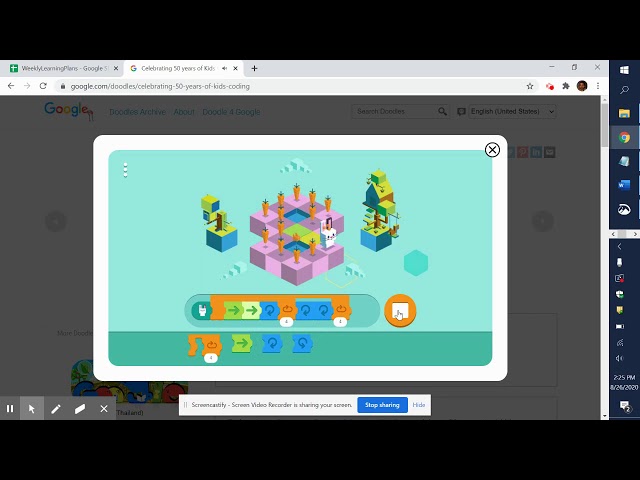Pick the green forward arrow block from the tray
Viewport: 640px width, 480px height.
tap(242, 344)
